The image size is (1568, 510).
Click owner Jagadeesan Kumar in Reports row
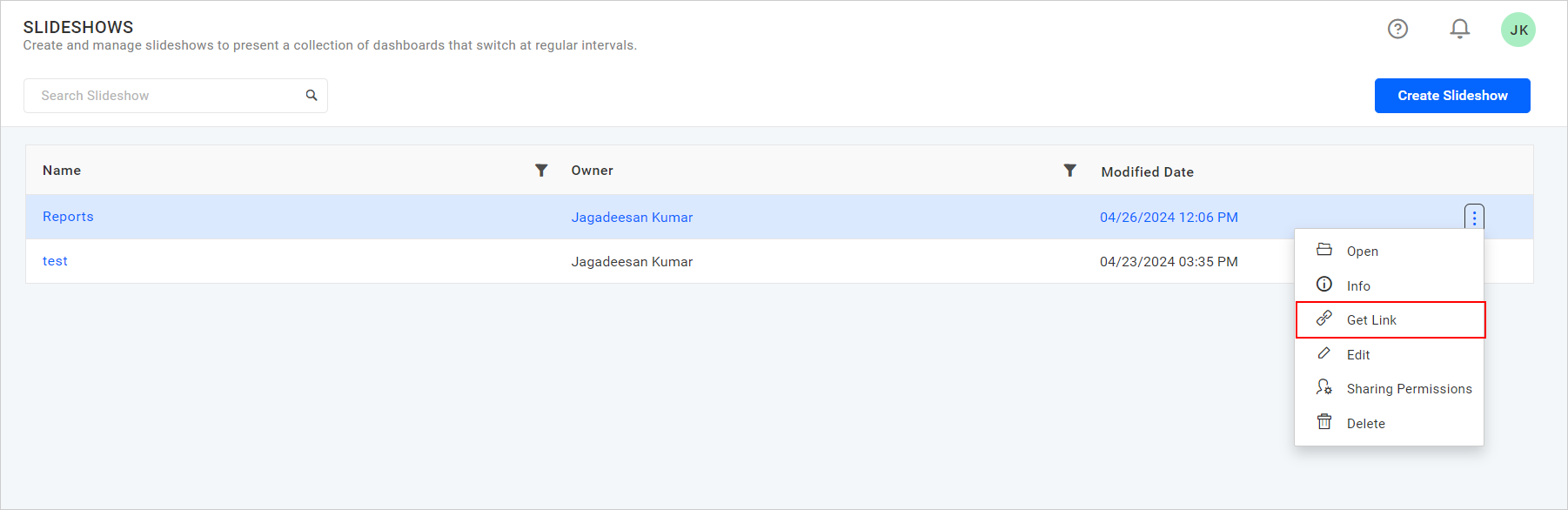click(x=632, y=218)
